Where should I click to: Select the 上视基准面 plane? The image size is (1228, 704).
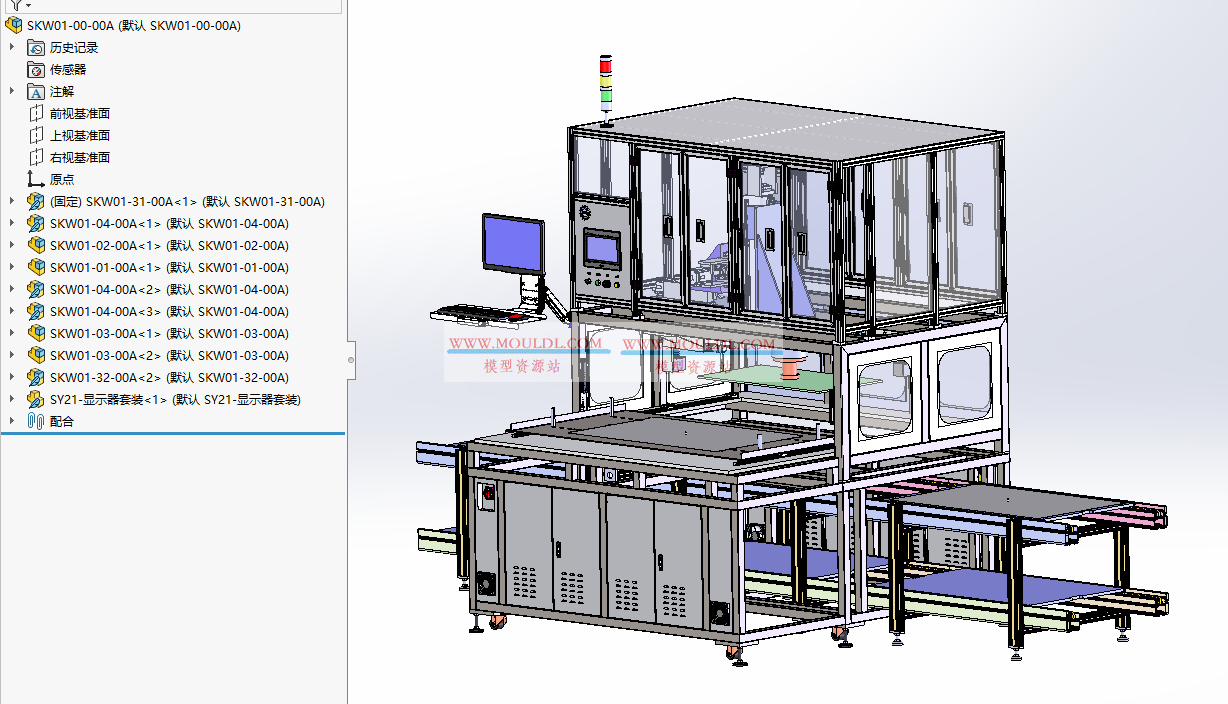pyautogui.click(x=80, y=135)
